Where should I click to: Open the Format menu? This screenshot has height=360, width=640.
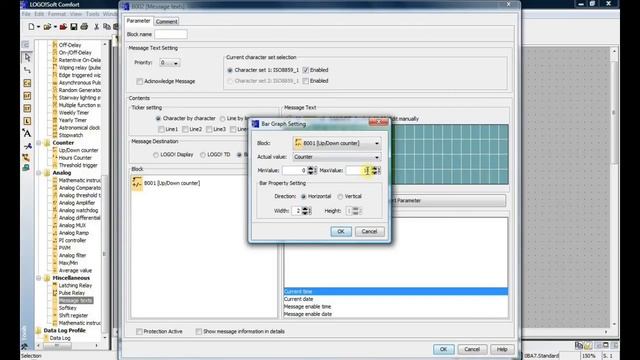(x=57, y=14)
